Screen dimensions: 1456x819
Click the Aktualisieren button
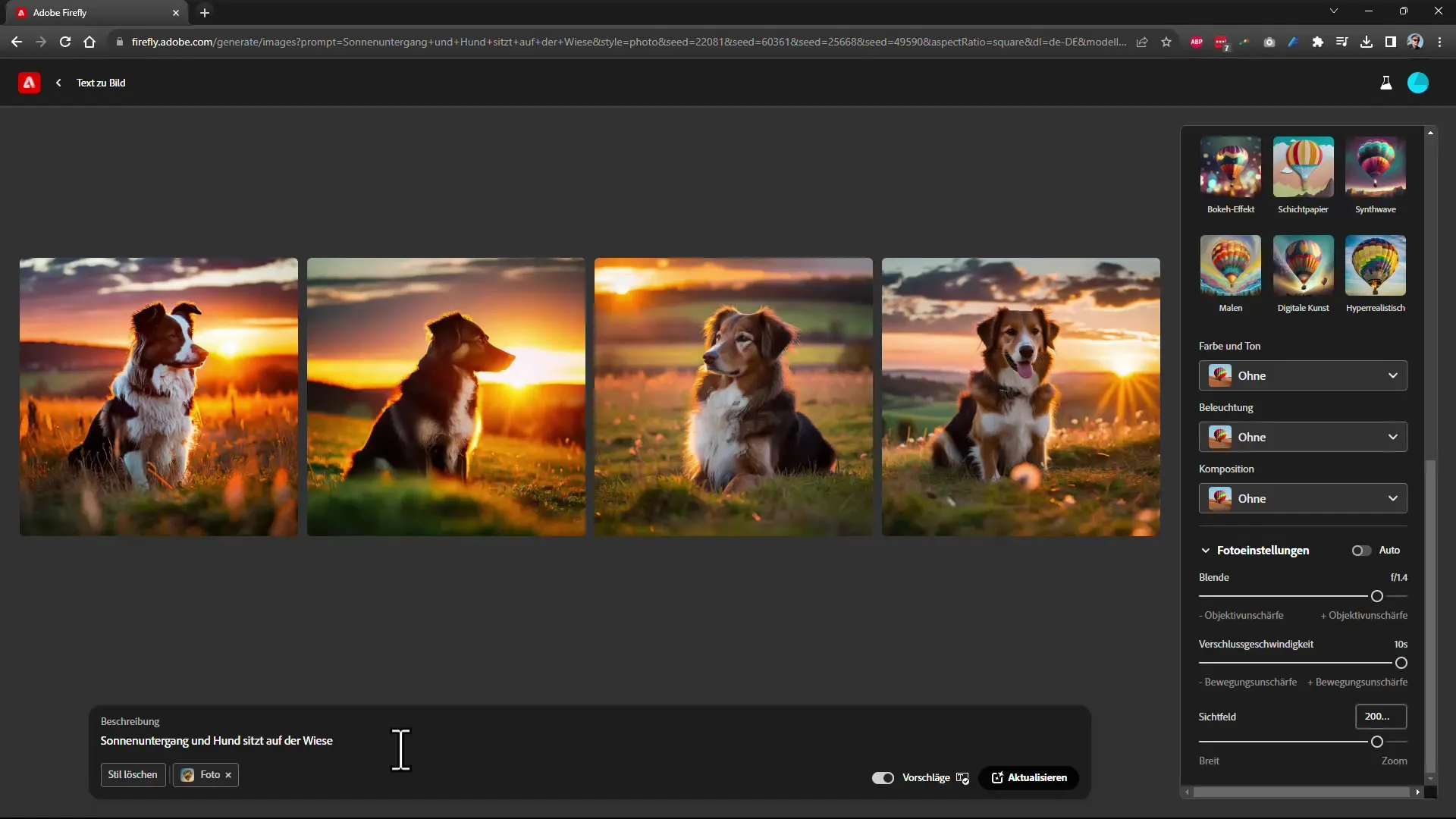[1031, 778]
